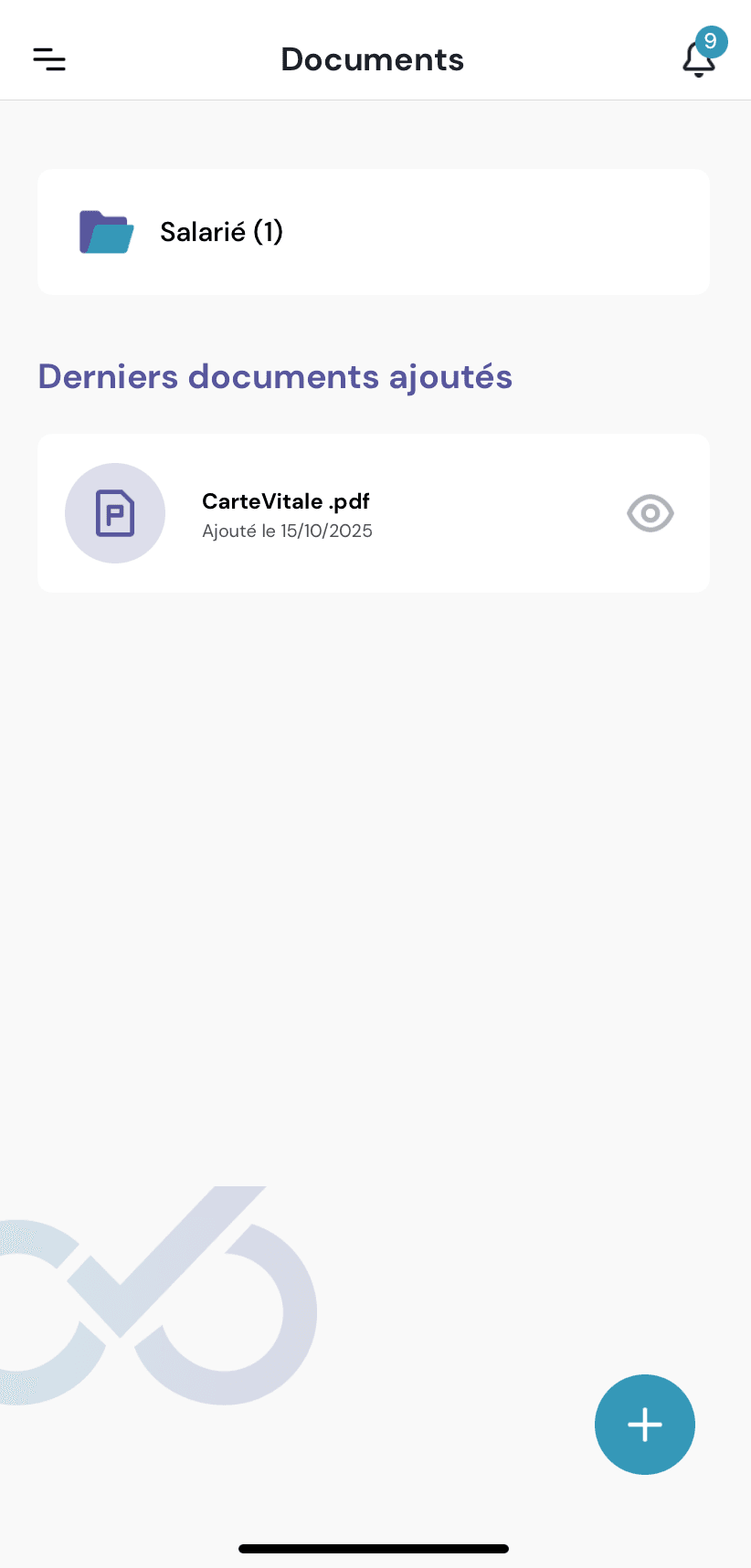
Task: Tap the empty area below the document list
Action: [x=375, y=868]
